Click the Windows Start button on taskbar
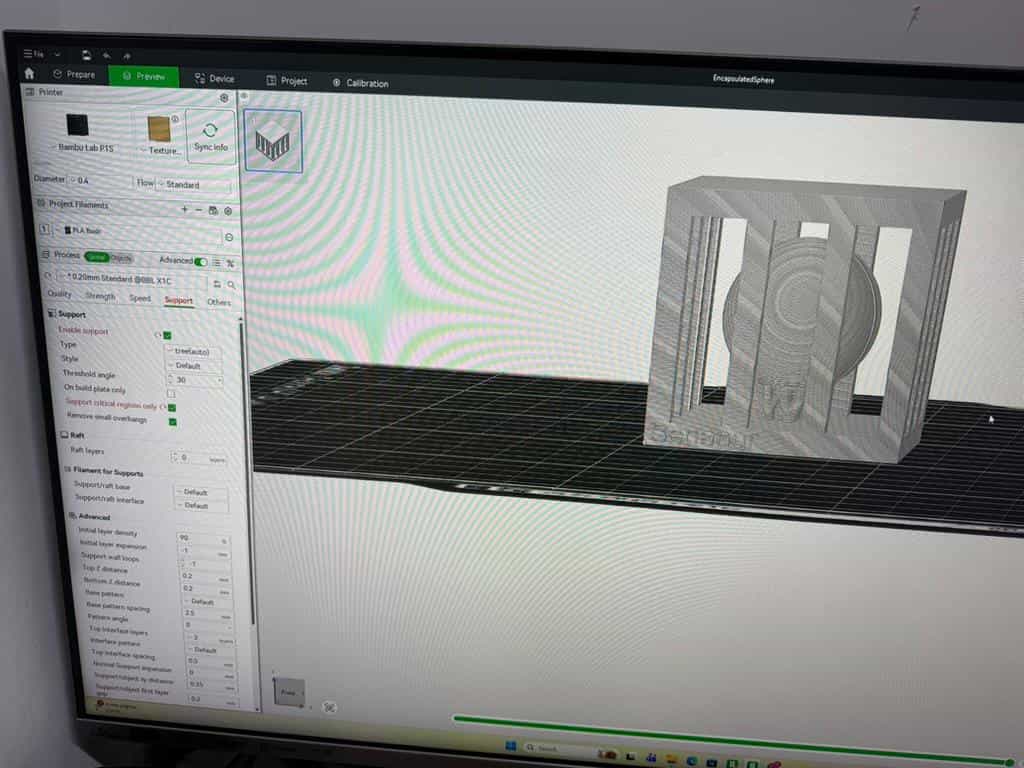The width and height of the screenshot is (1024, 768). pyautogui.click(x=511, y=746)
